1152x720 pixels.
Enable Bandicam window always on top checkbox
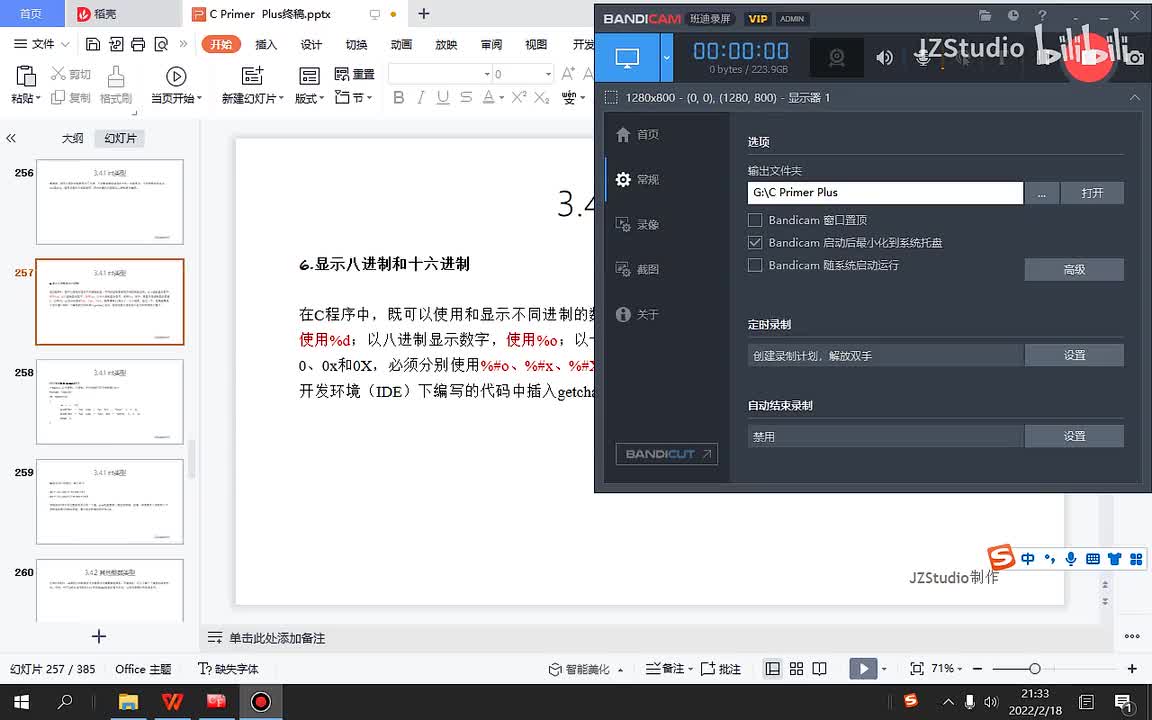(755, 220)
